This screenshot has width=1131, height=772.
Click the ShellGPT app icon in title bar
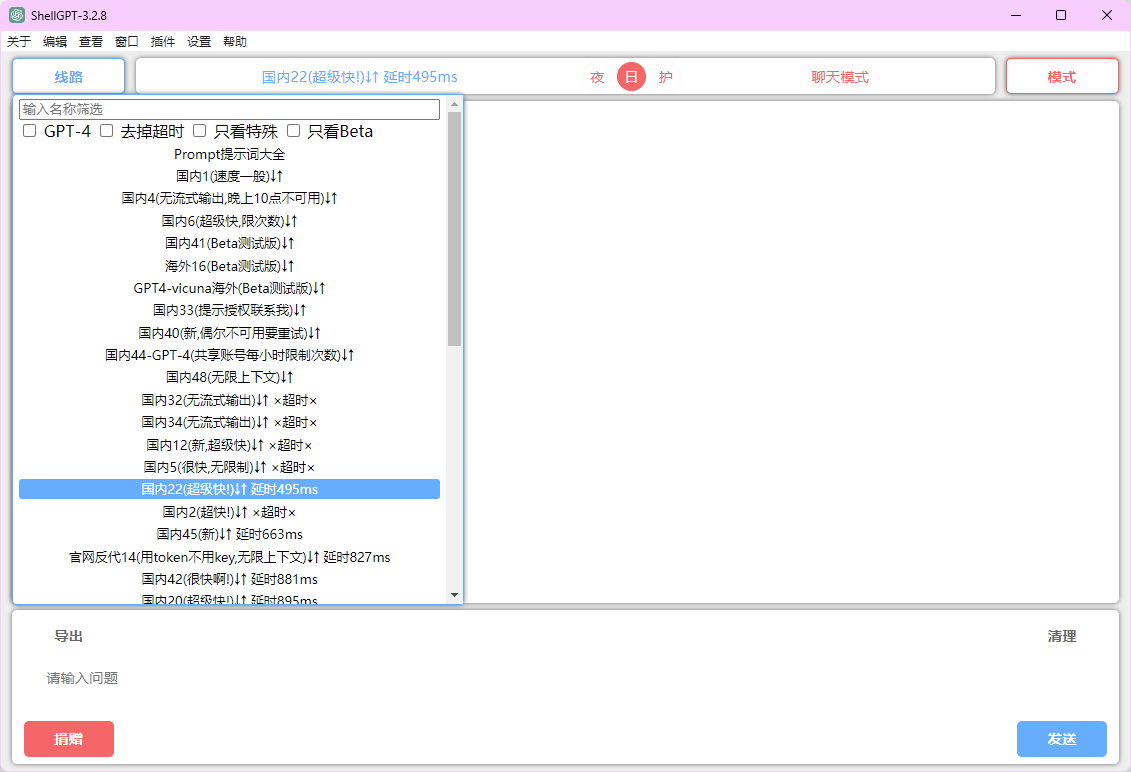tap(17, 15)
